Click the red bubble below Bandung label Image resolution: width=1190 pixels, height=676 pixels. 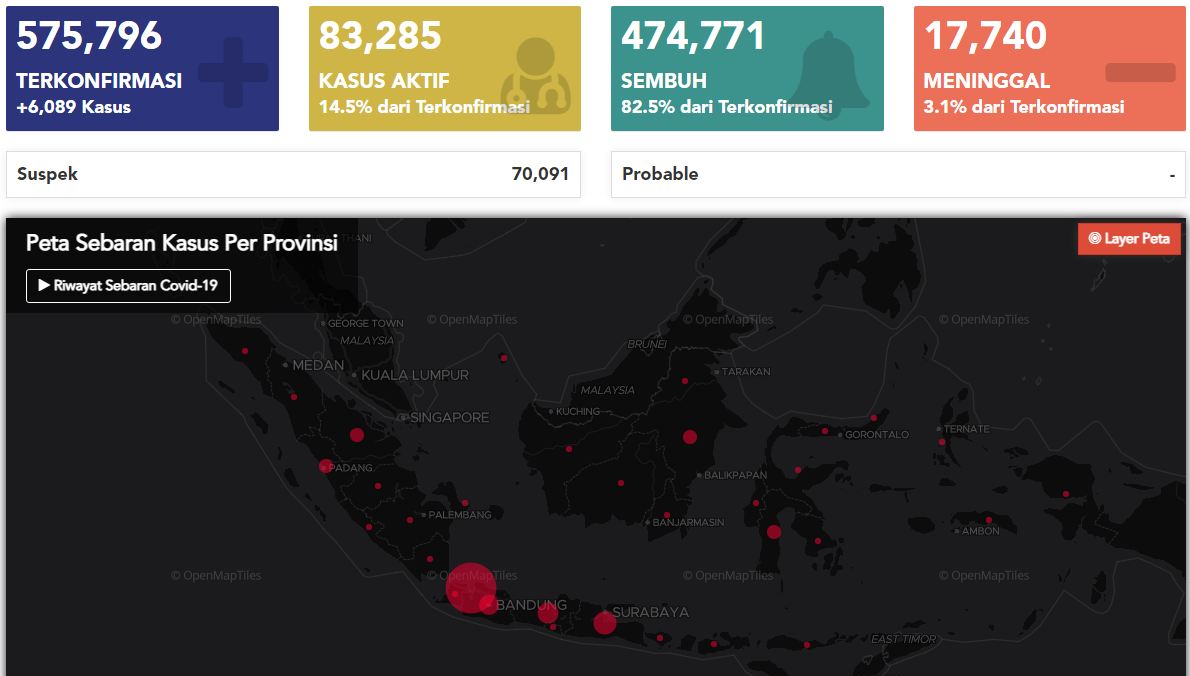coord(547,613)
